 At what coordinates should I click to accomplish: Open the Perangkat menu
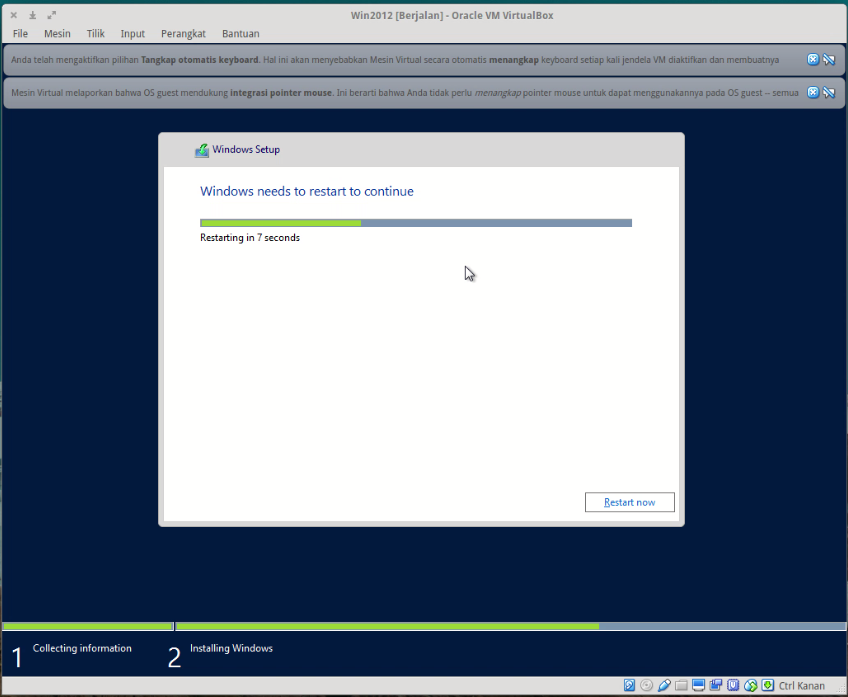(183, 33)
